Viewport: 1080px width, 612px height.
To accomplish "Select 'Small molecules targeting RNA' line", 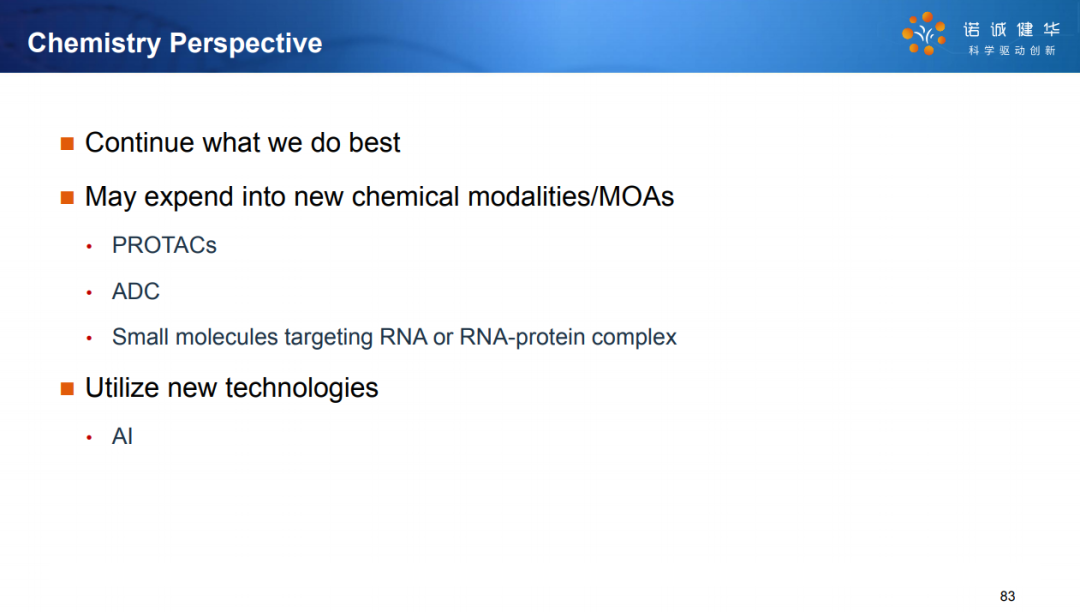I will pyautogui.click(x=394, y=337).
